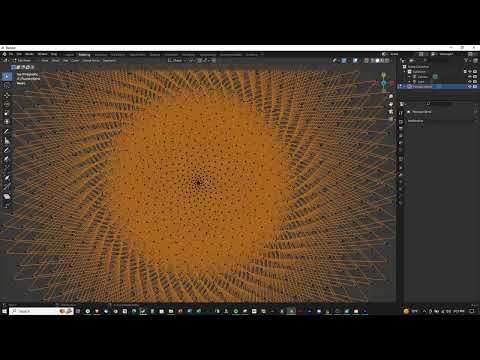Open the Window menu
Viewport: 480px width, 360px height.
click(x=43, y=54)
